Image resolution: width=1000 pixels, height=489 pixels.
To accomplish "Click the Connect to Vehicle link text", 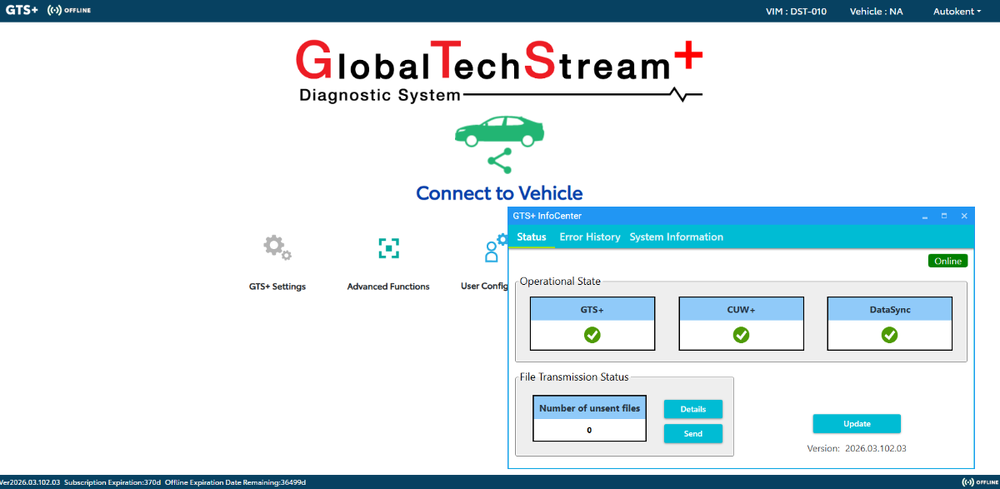I will pos(499,193).
